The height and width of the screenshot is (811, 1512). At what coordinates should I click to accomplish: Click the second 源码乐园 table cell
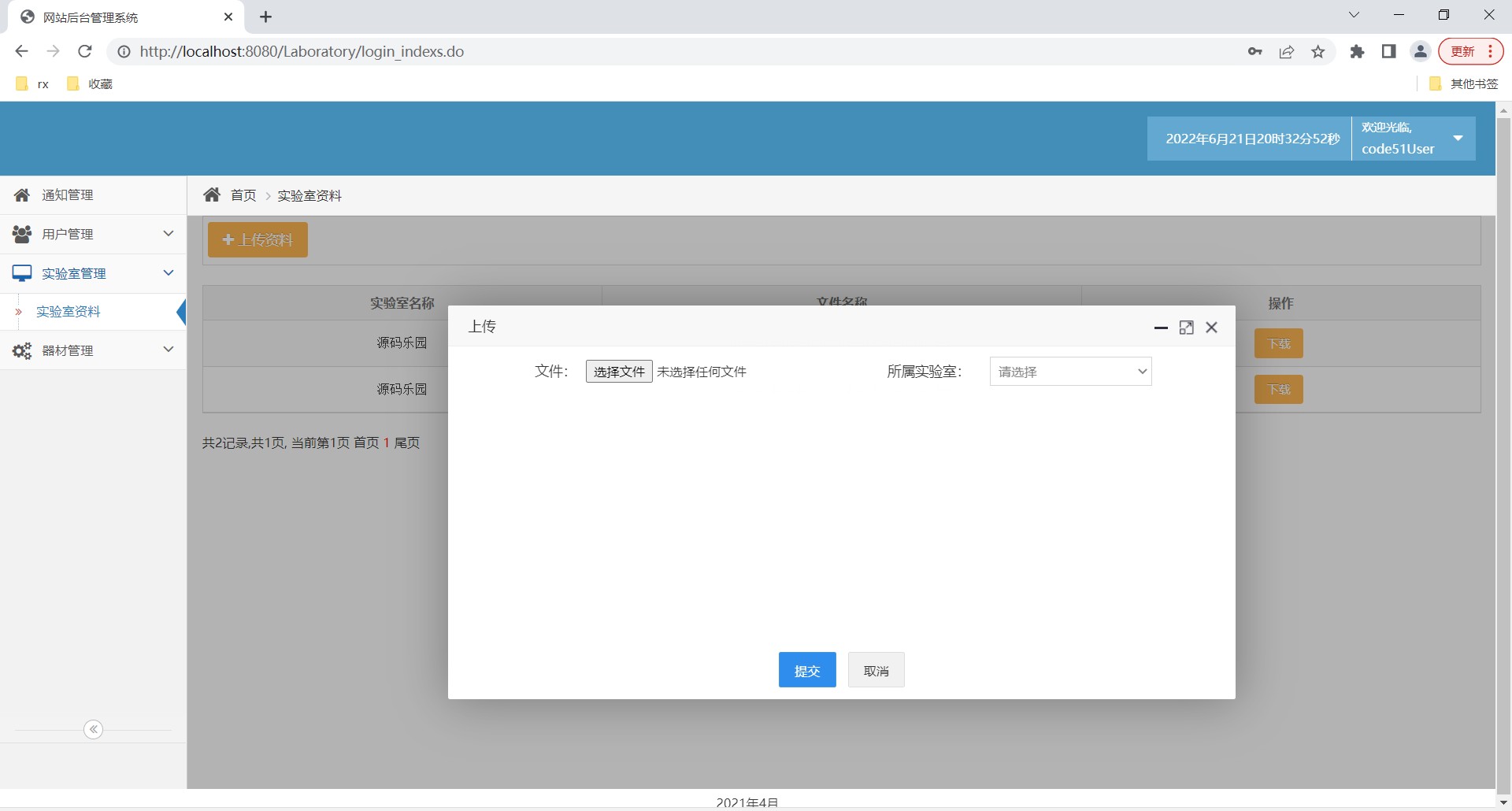click(402, 390)
